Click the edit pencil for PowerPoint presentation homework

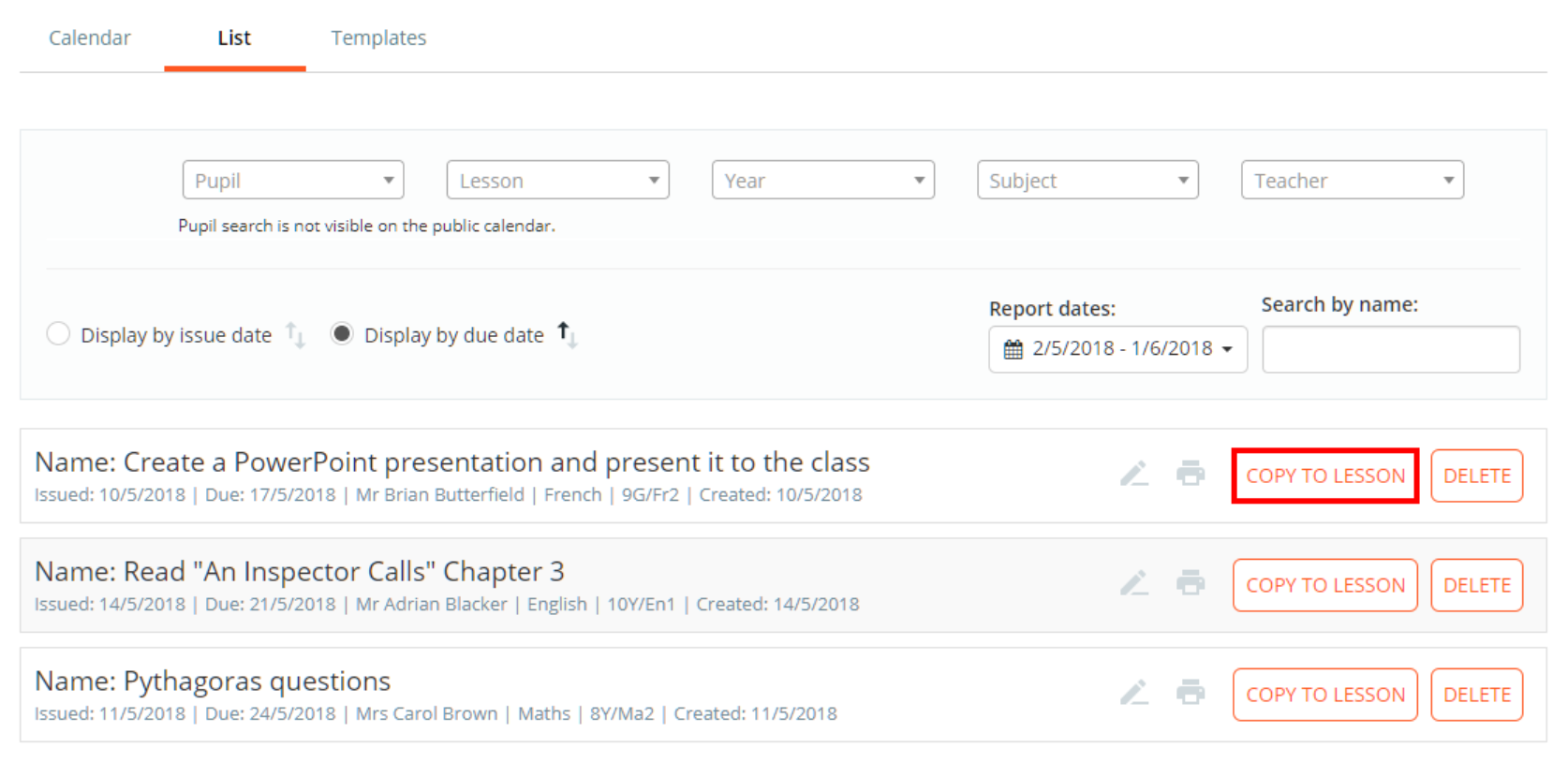coord(1134,474)
